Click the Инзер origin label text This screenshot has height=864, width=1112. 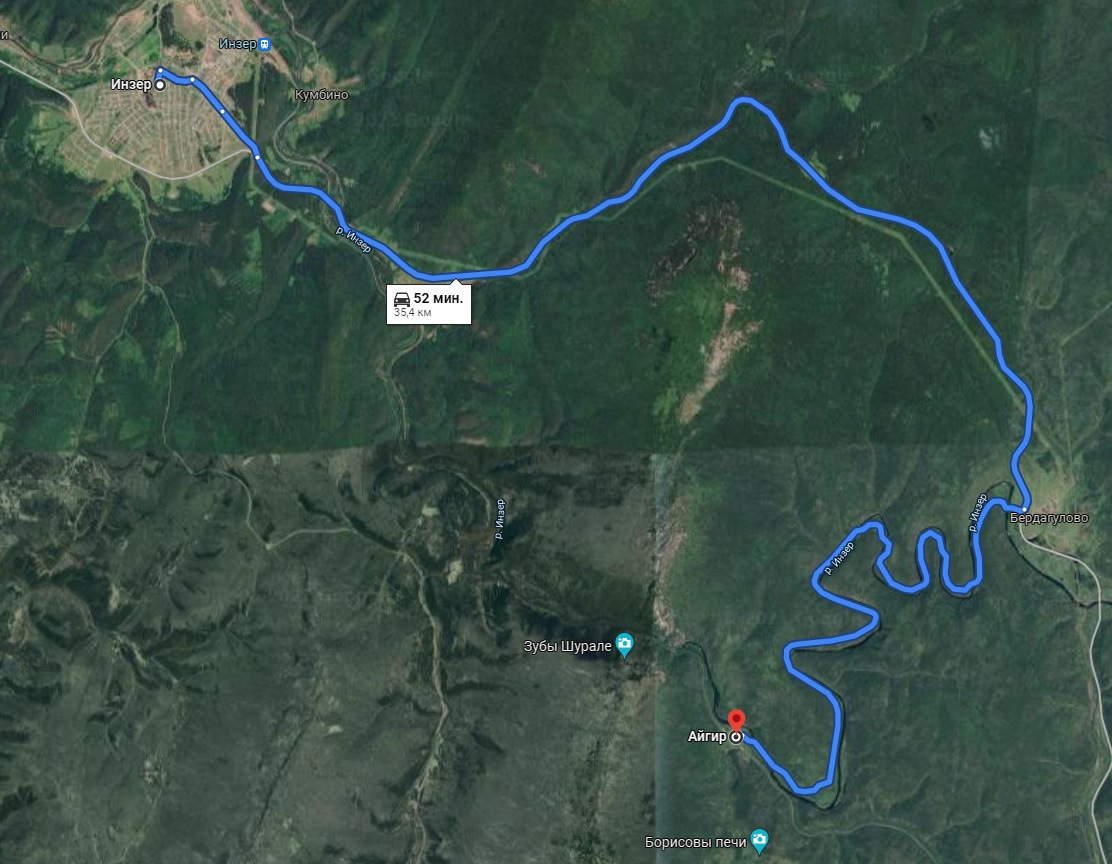click(x=131, y=84)
